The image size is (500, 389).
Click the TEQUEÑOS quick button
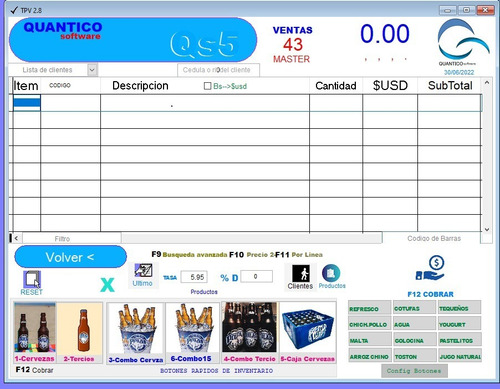(460, 307)
